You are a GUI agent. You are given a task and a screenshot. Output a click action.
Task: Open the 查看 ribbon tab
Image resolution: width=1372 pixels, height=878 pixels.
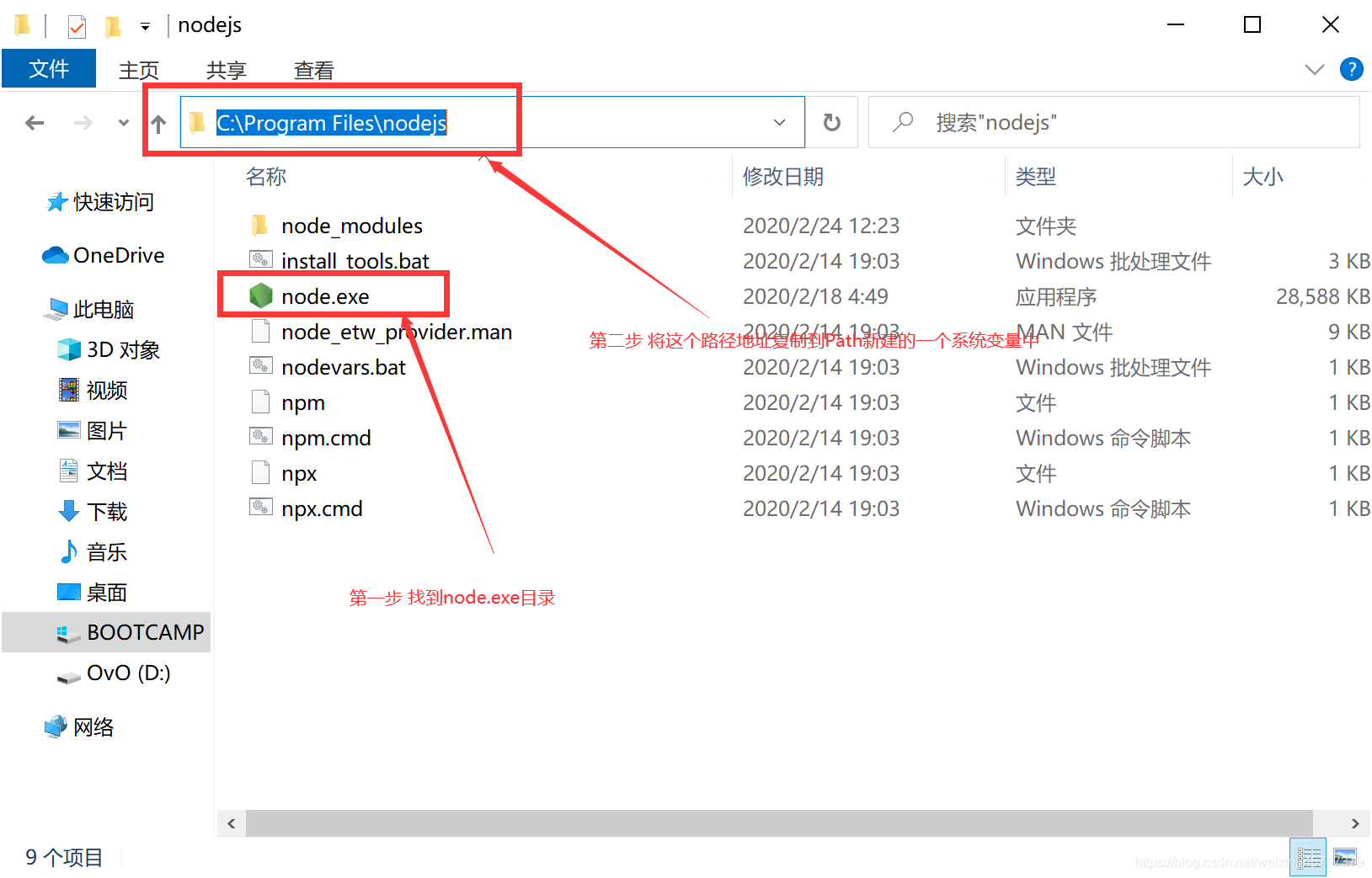point(314,70)
